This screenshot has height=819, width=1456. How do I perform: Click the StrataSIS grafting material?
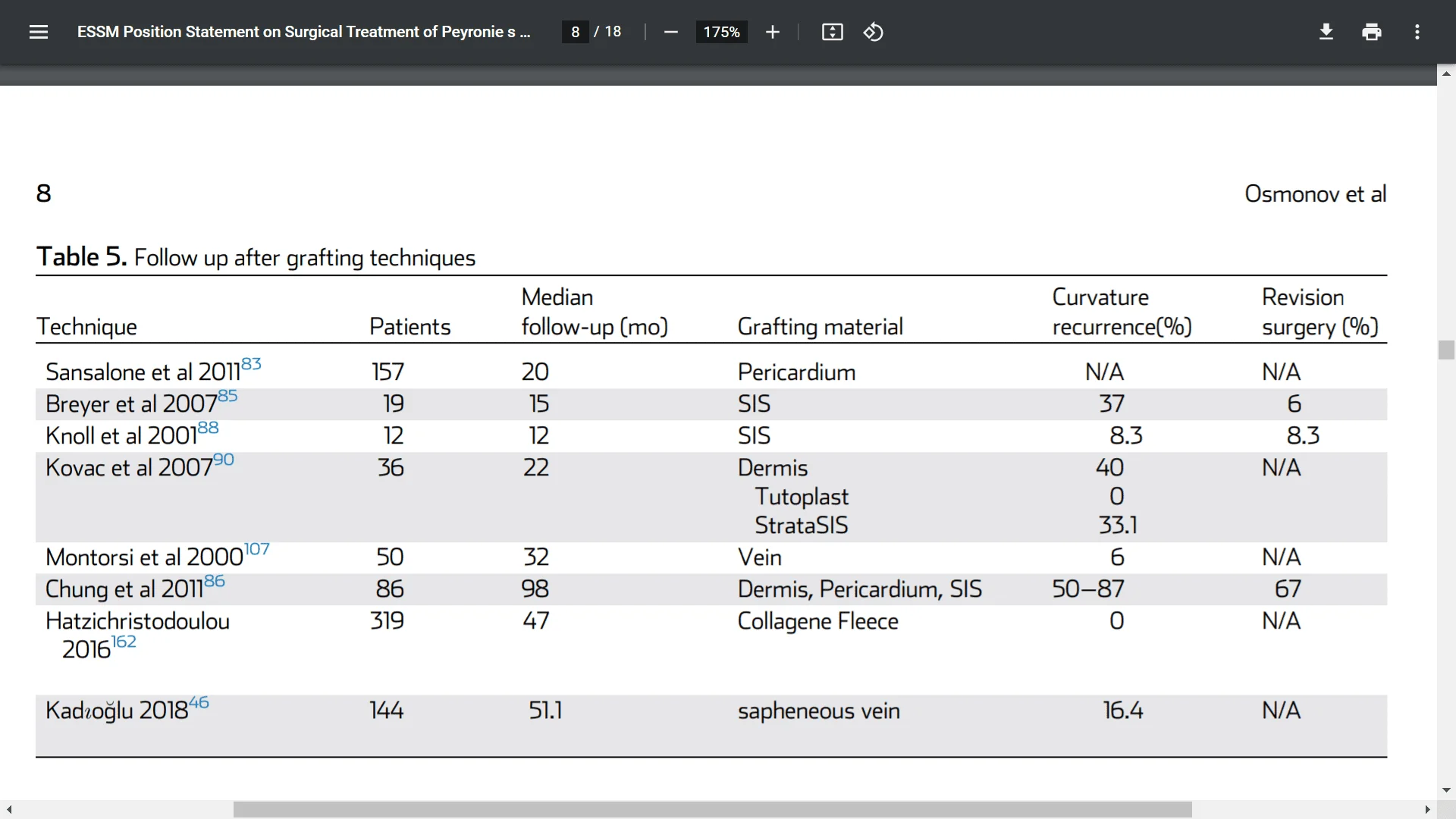pyautogui.click(x=801, y=526)
